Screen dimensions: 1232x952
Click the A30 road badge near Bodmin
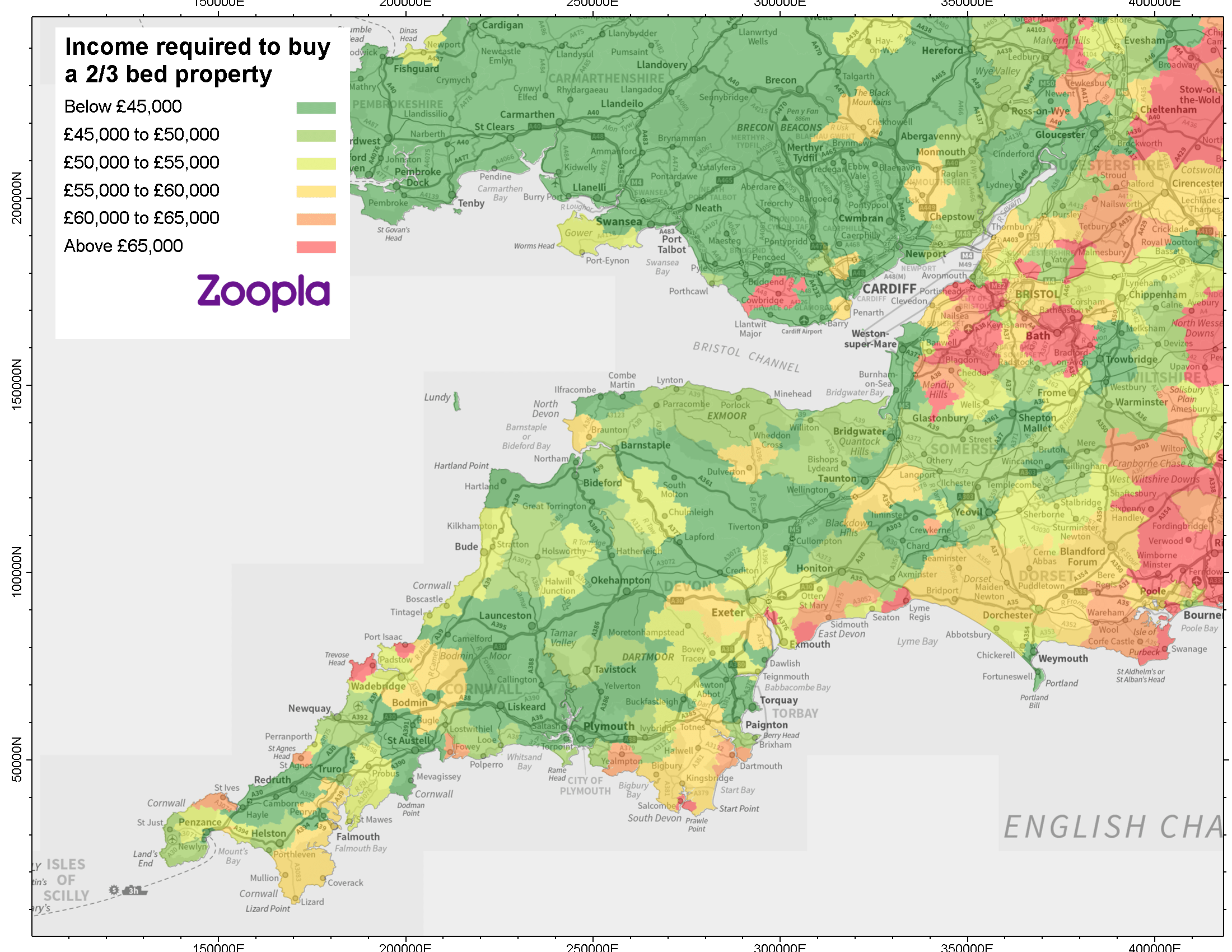pyautogui.click(x=390, y=717)
